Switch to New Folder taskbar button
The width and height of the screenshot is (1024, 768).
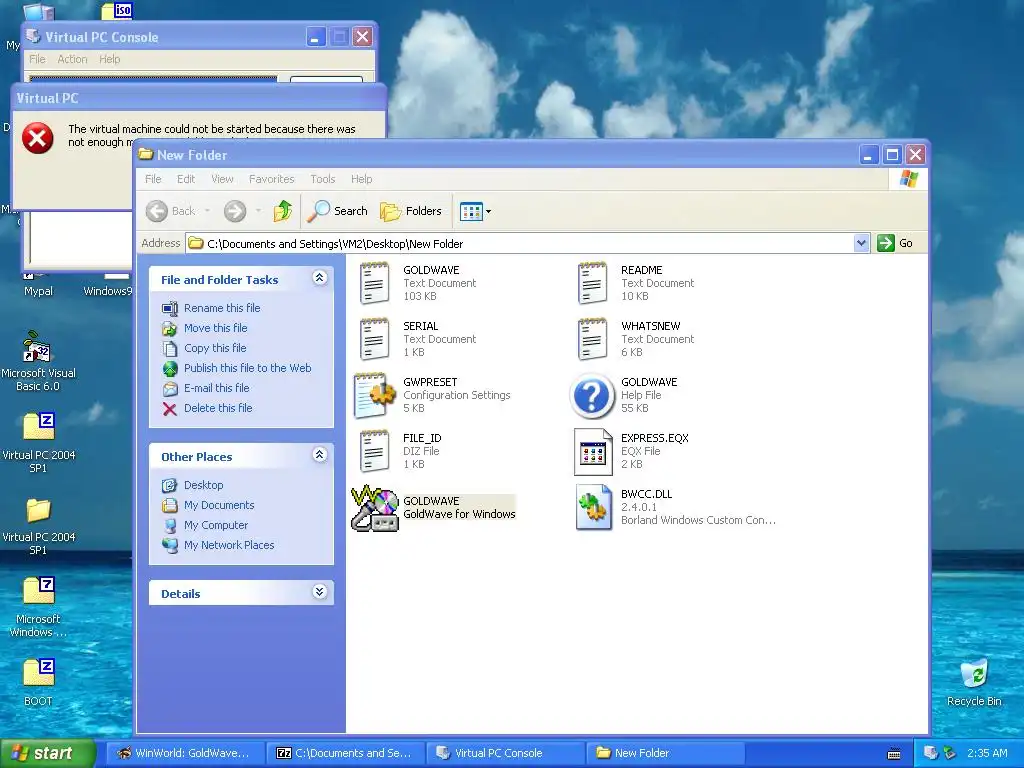pyautogui.click(x=665, y=753)
